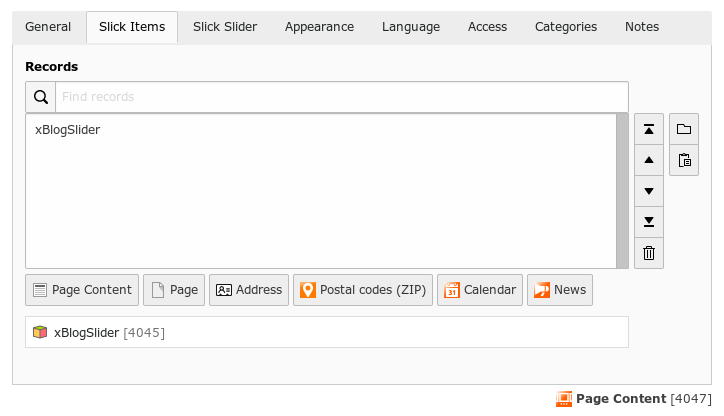Viewport: 724px width, 416px height.
Task: Click the search magnifier icon
Action: (x=41, y=97)
